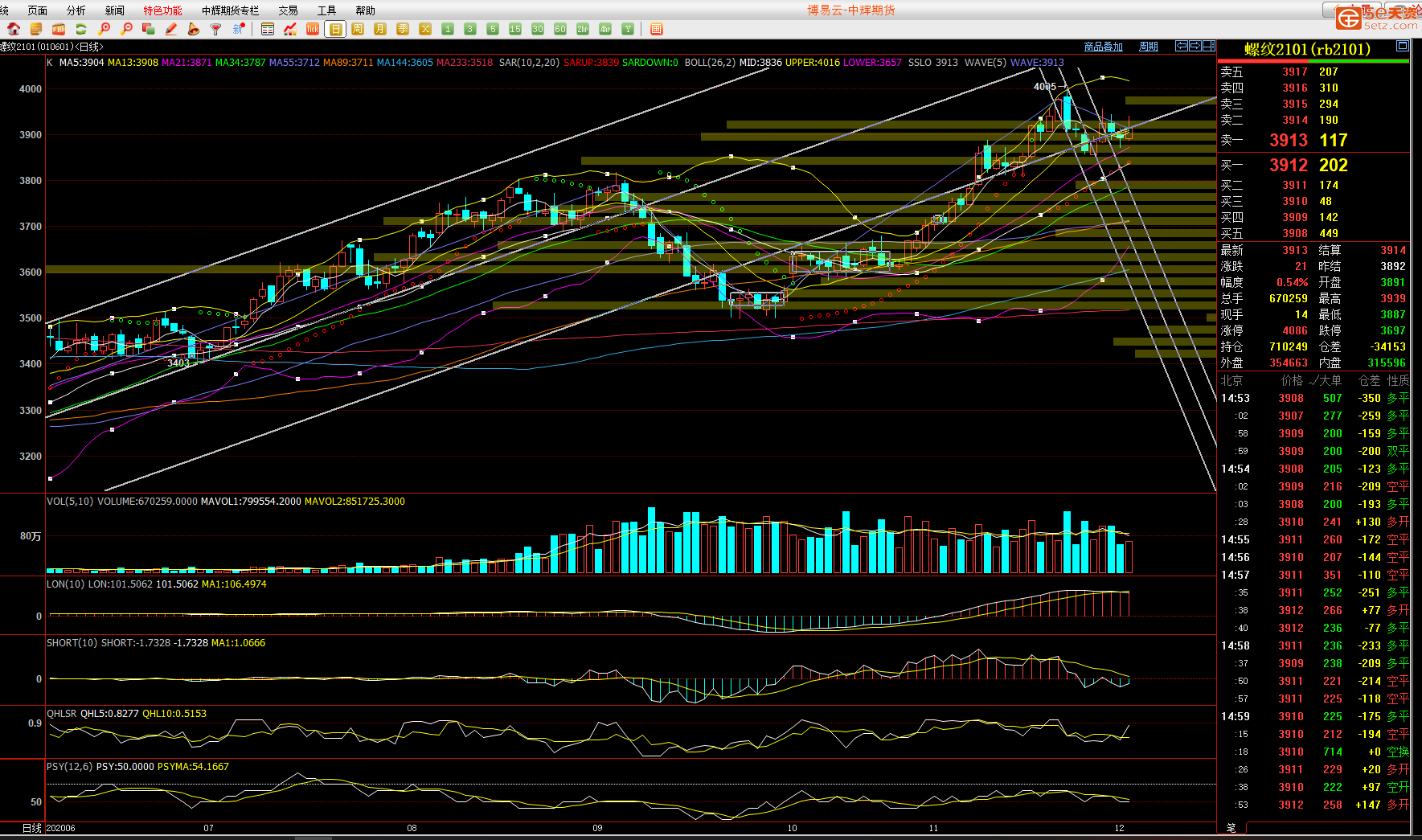1422x840 pixels.
Task: Open the 分析 menu
Action: (76, 10)
